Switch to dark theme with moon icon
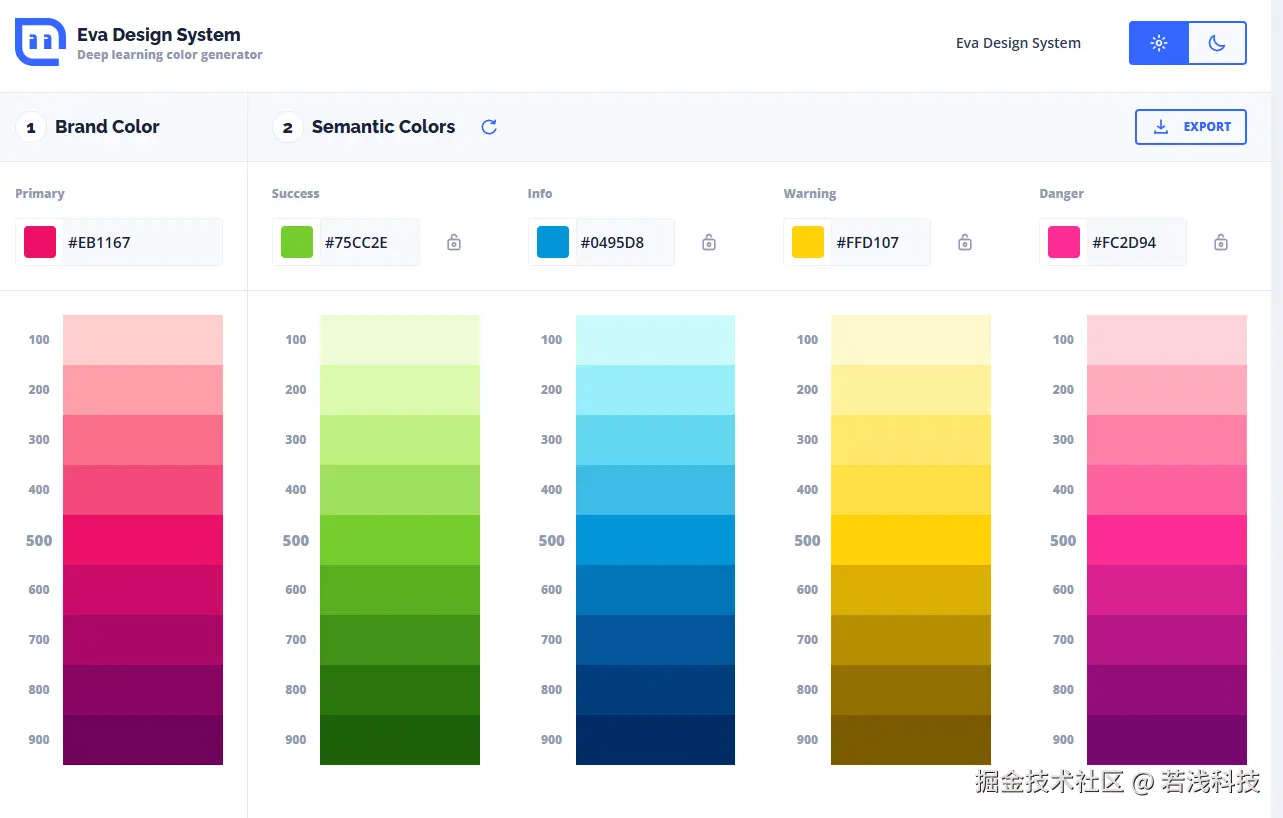This screenshot has height=818, width=1283. click(1217, 43)
